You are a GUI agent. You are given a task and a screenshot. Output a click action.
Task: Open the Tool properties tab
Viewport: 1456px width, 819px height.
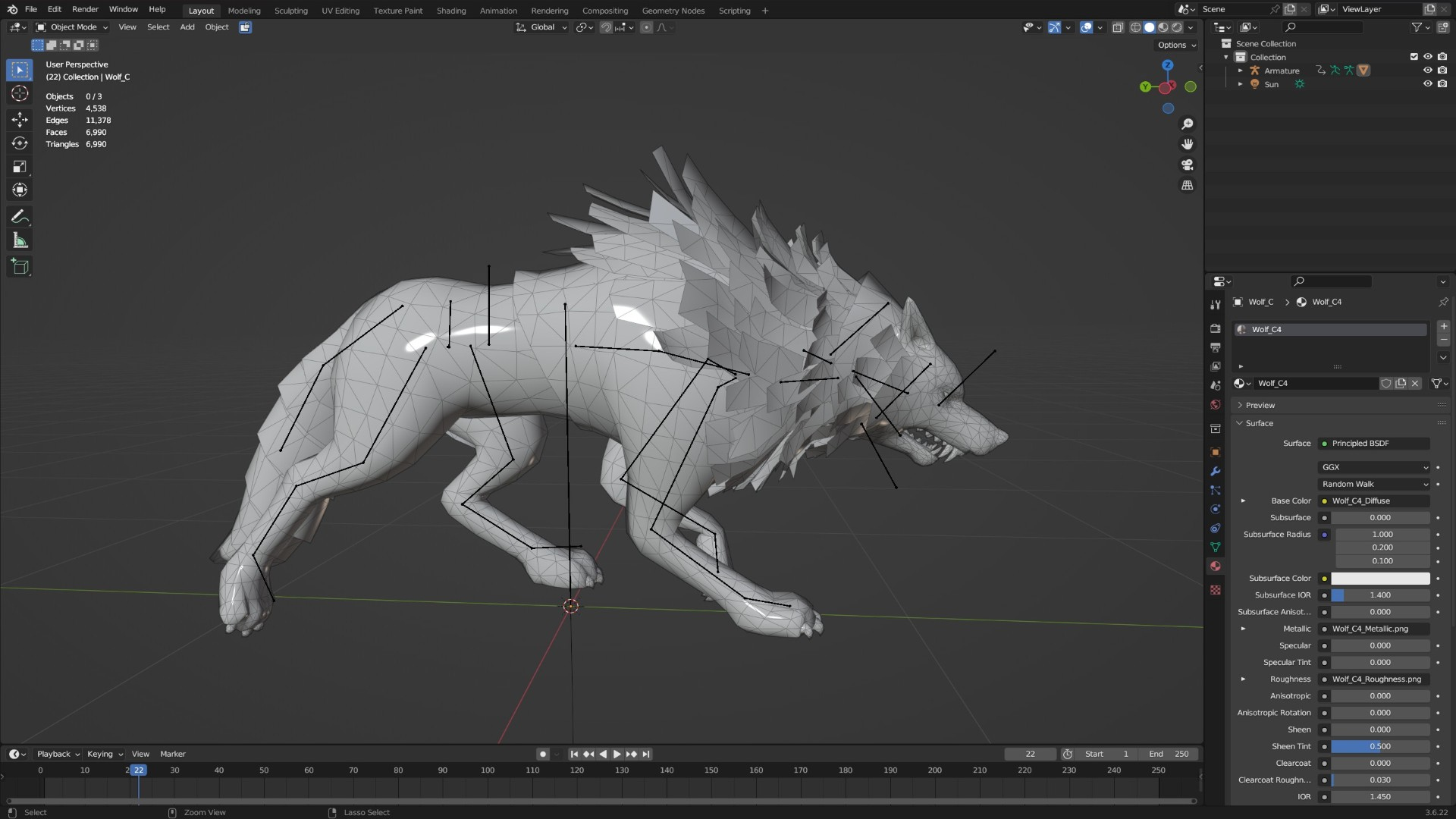point(1216,305)
